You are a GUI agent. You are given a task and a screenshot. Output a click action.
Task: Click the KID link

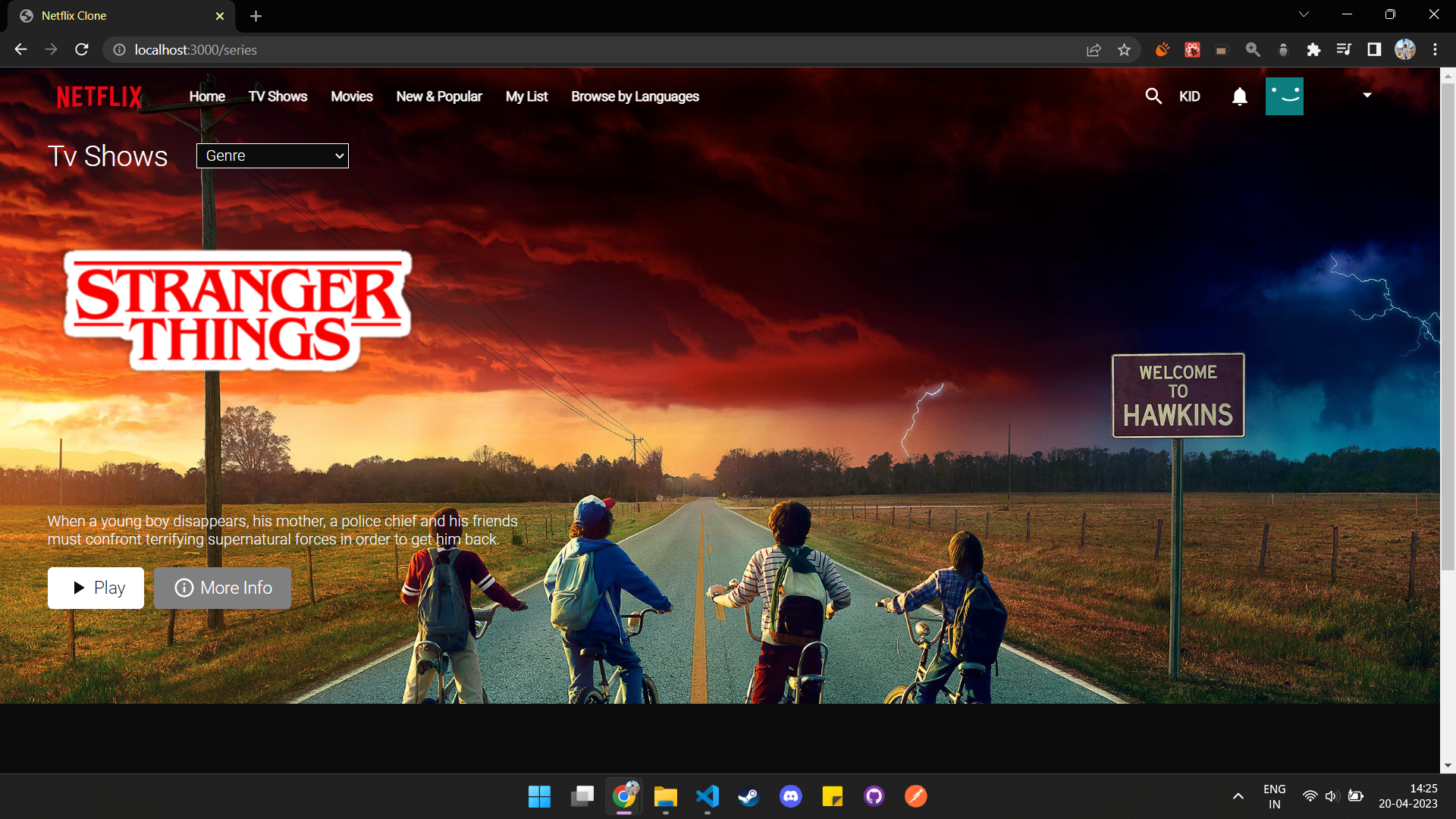pyautogui.click(x=1190, y=96)
